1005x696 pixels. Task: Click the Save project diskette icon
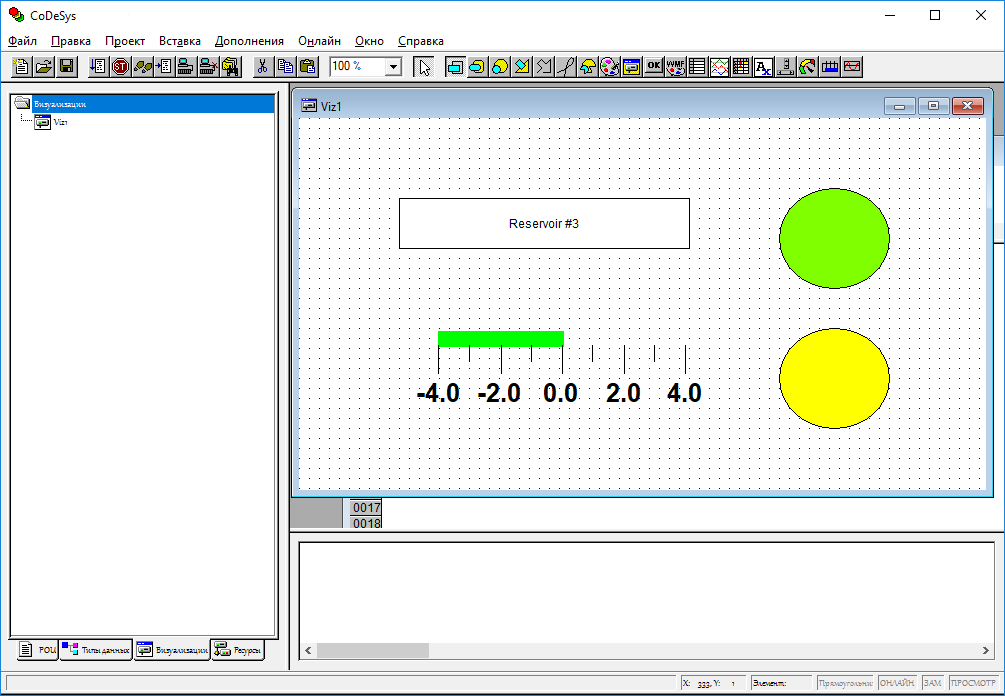tap(67, 67)
